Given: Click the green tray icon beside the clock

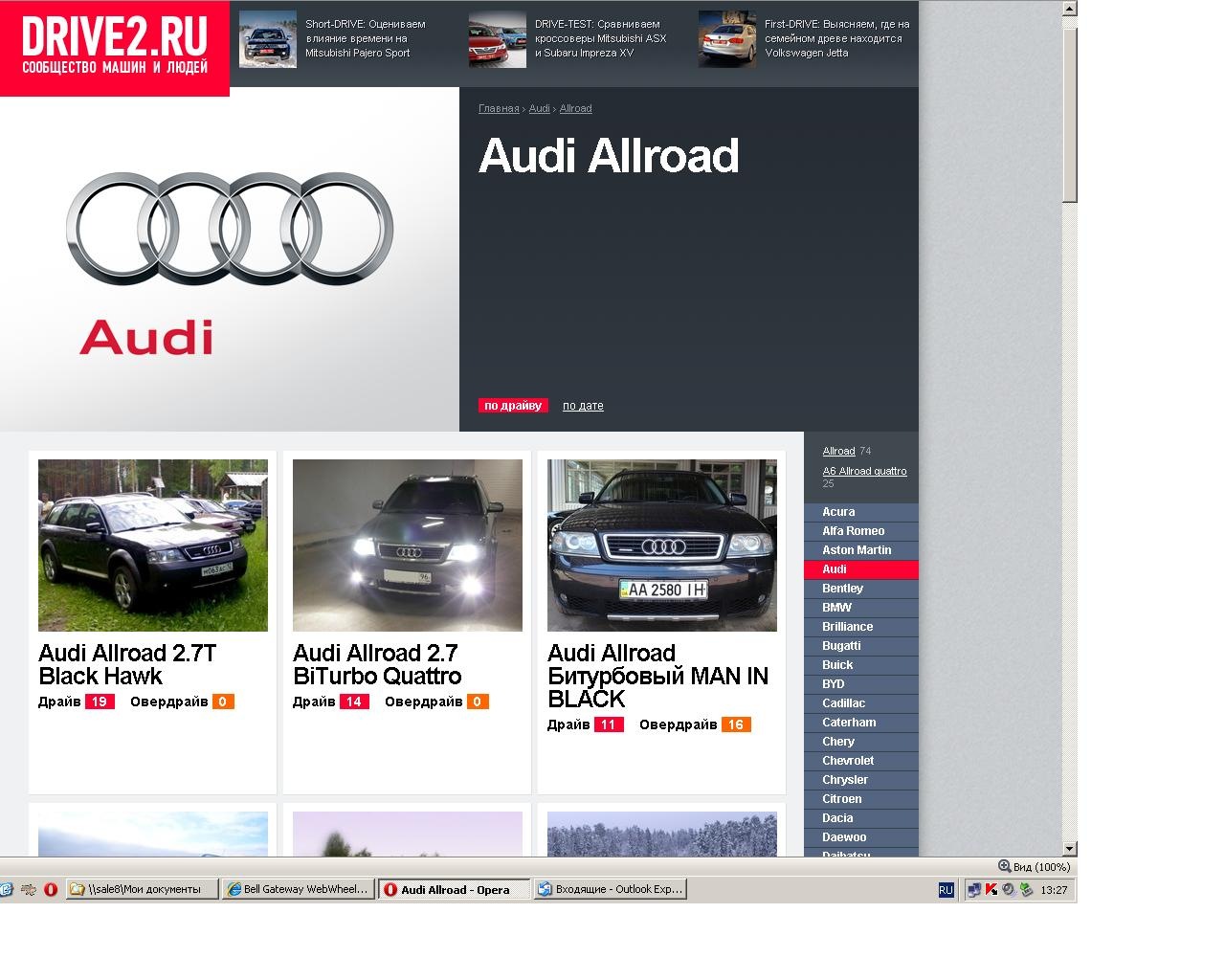Looking at the screenshot, I should click(1027, 889).
